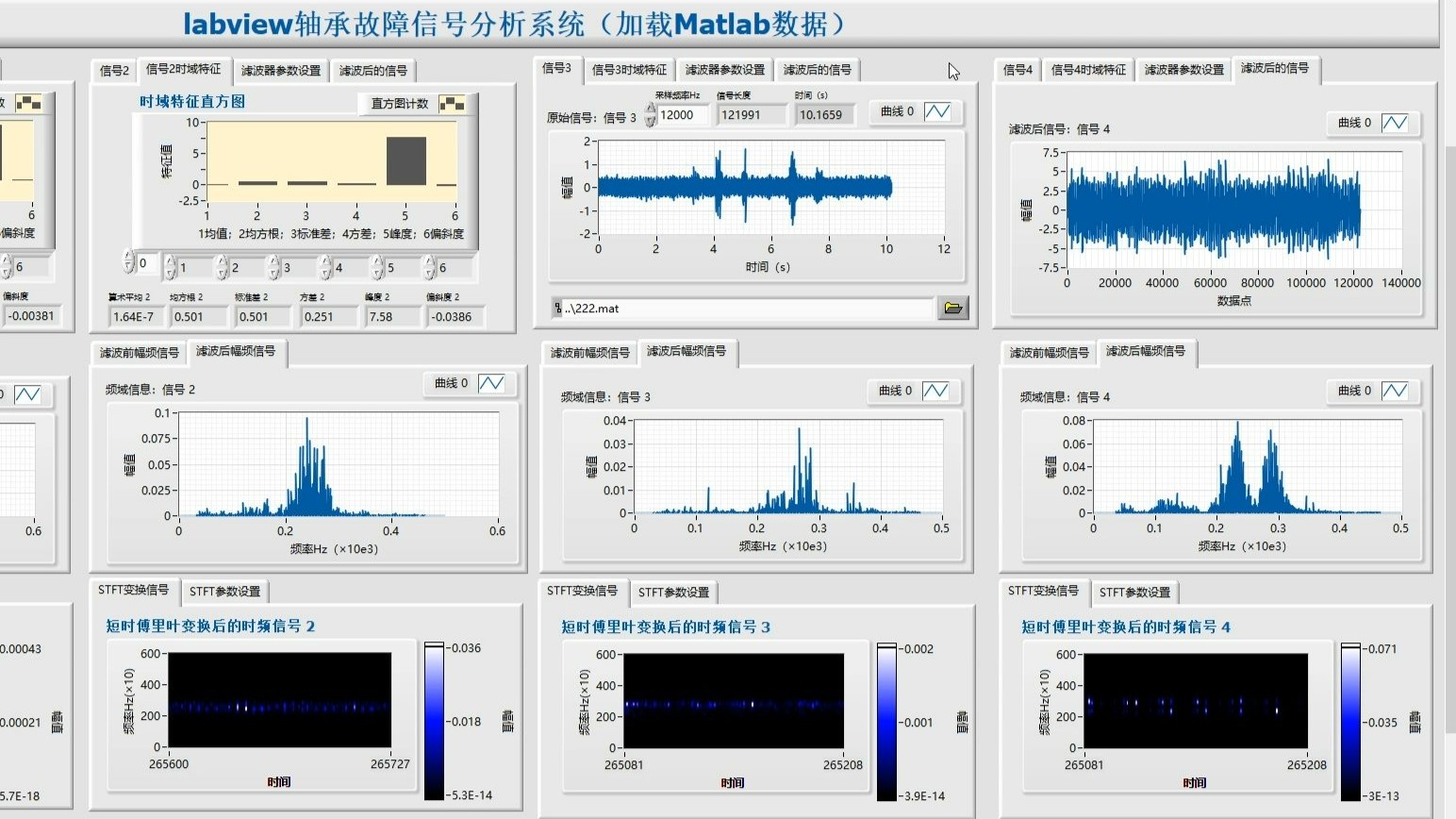
Task: Click the stepper beside histogram value 2
Action: (x=222, y=267)
